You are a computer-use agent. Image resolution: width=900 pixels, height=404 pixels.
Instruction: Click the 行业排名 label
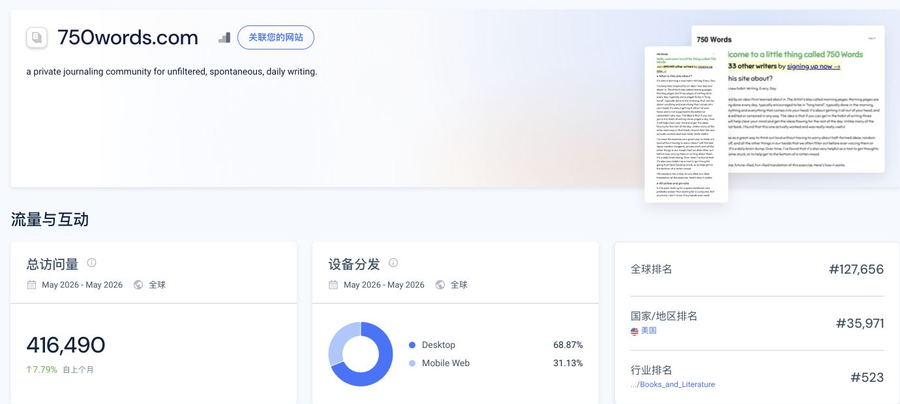(x=651, y=370)
